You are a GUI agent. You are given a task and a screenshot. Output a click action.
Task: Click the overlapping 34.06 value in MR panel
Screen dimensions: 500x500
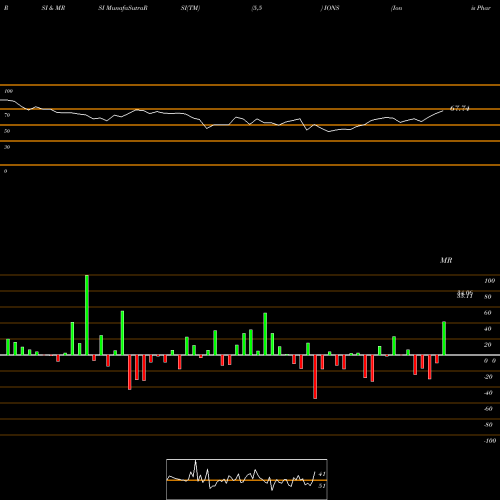(x=465, y=292)
